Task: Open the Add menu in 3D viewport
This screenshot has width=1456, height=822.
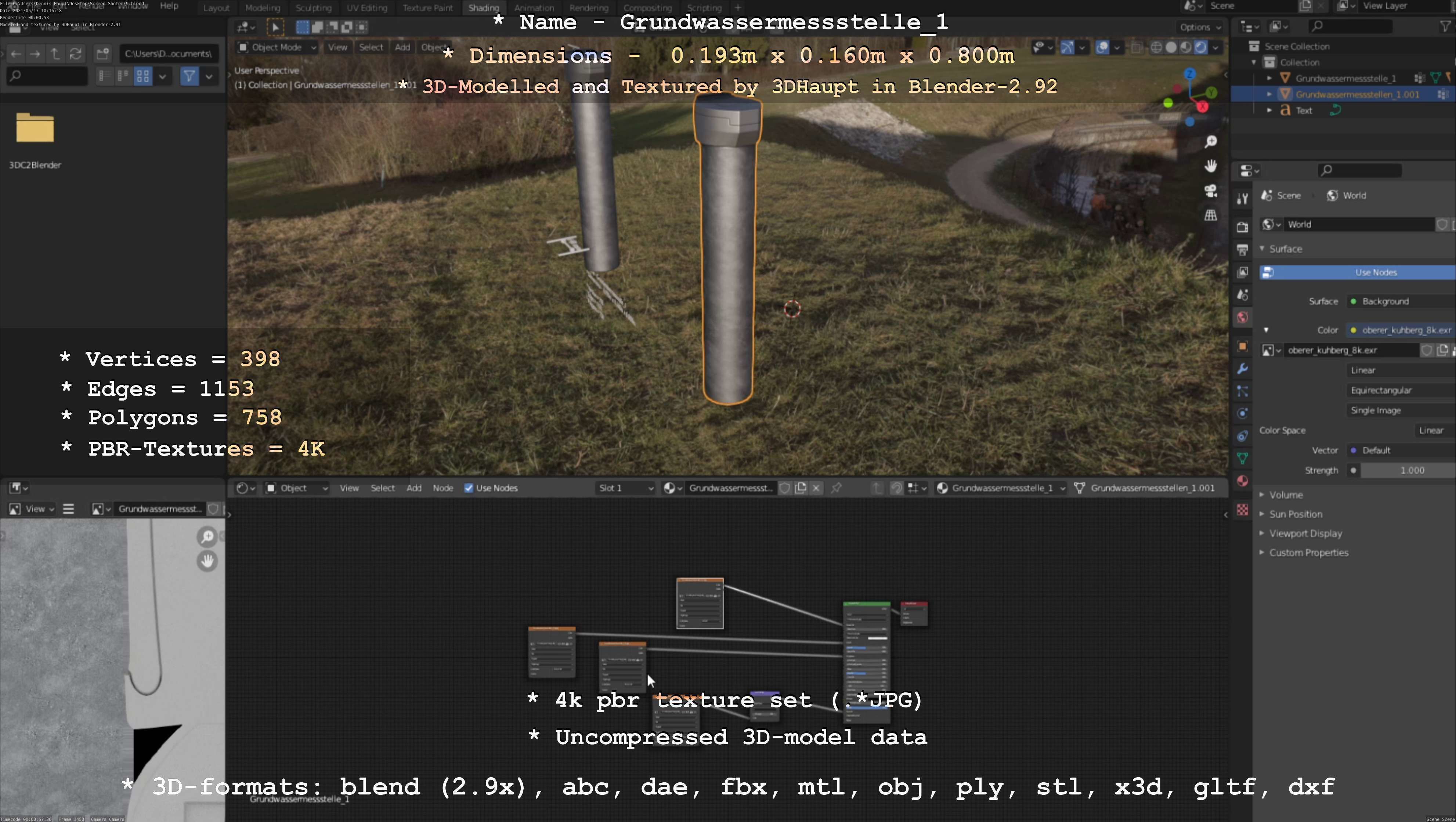Action: click(x=402, y=47)
